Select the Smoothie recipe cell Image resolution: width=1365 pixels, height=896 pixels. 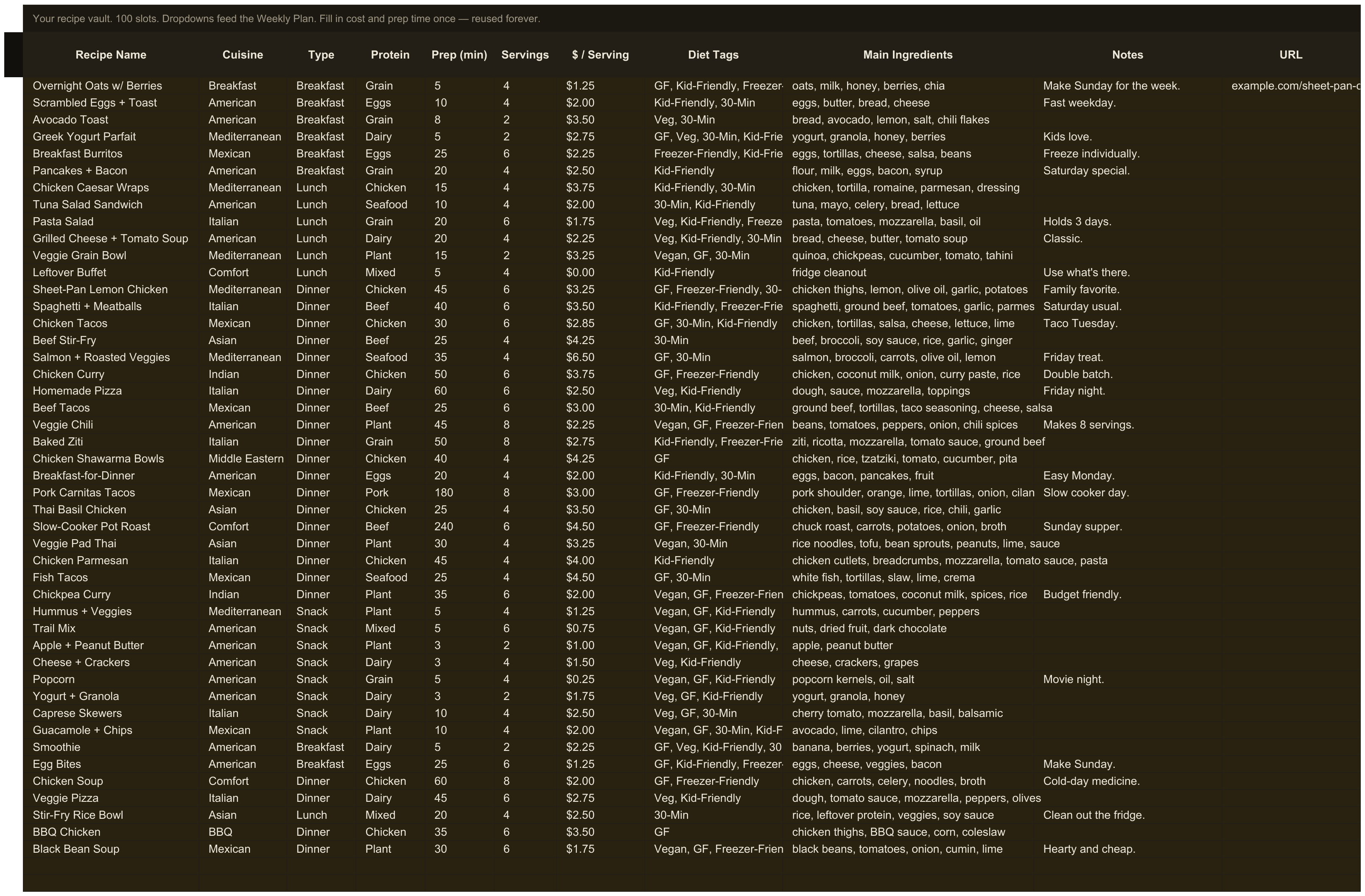[x=111, y=748]
